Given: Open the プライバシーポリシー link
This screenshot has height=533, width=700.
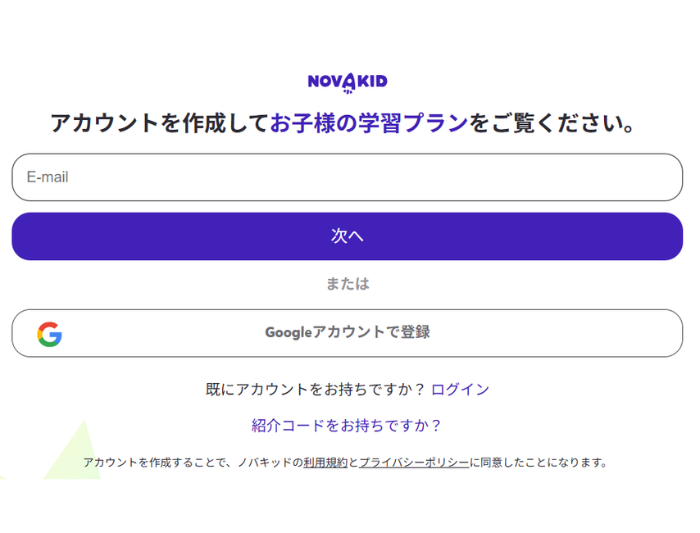Looking at the screenshot, I should click(x=414, y=462).
